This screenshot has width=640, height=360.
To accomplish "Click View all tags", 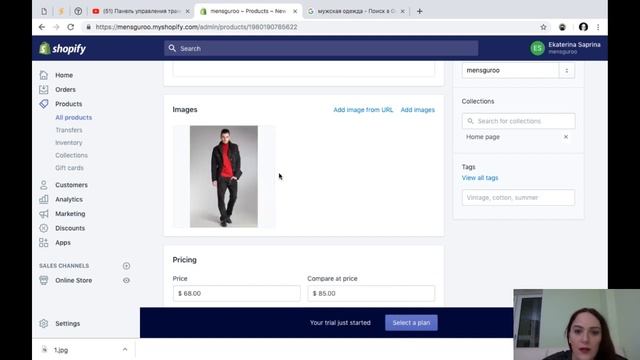I will [480, 178].
